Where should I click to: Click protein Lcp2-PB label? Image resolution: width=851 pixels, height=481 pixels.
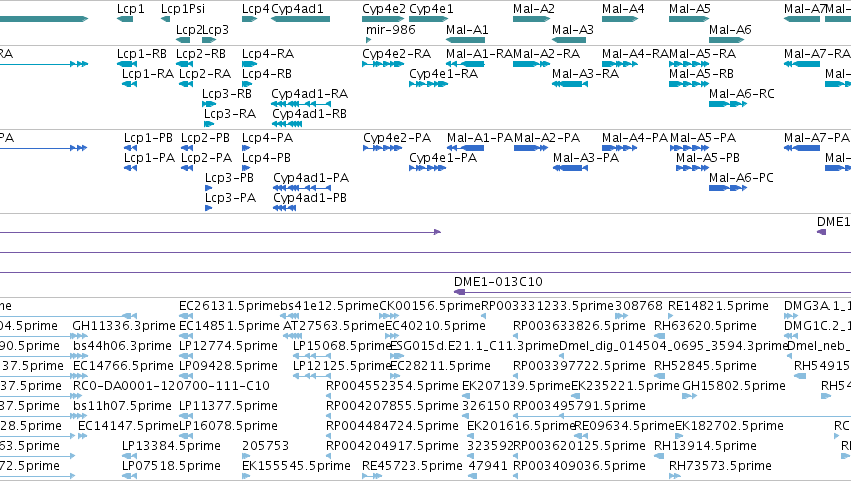pos(205,138)
